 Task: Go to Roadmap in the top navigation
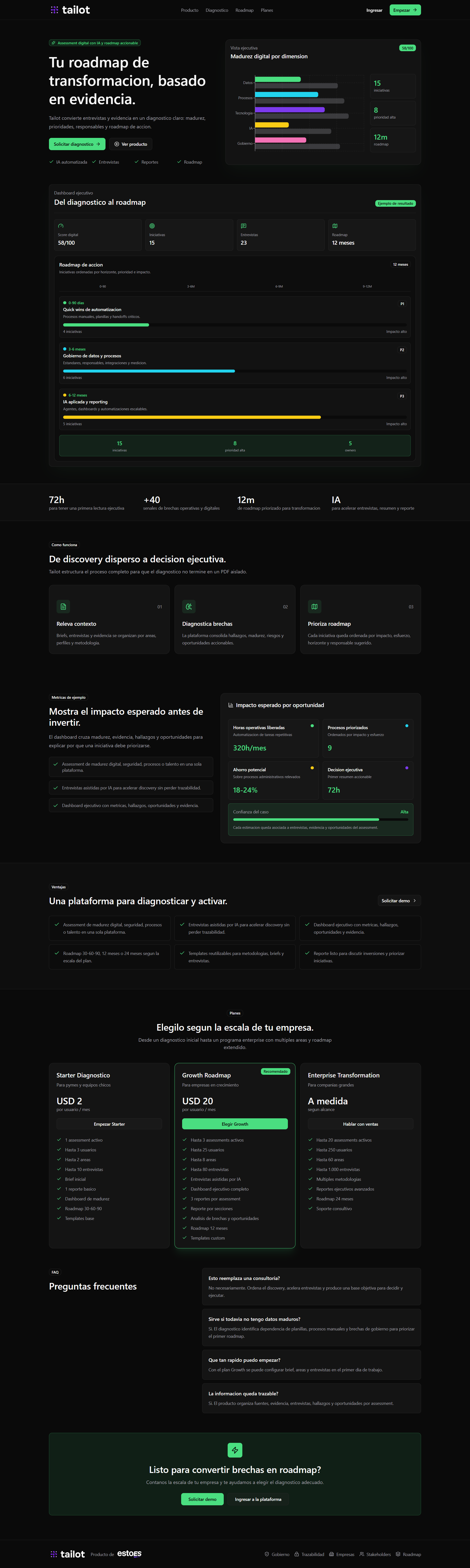point(244,10)
